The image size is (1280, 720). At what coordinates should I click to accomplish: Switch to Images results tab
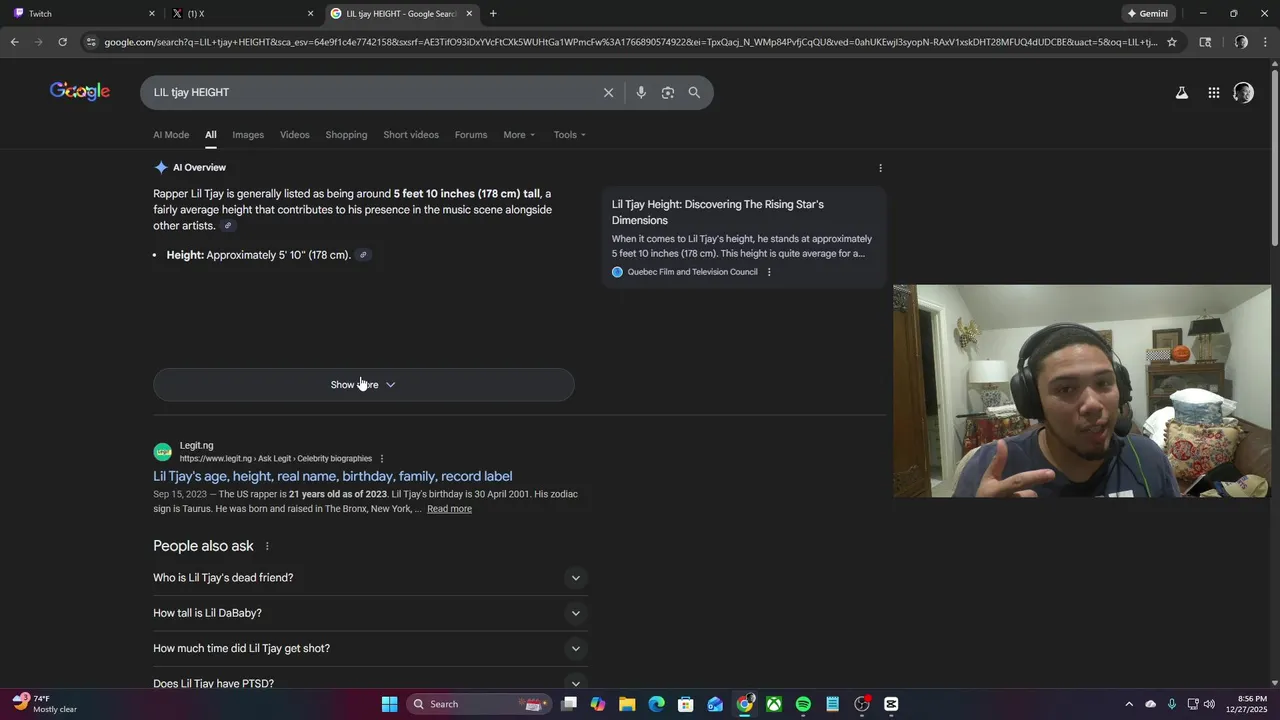[x=248, y=135]
